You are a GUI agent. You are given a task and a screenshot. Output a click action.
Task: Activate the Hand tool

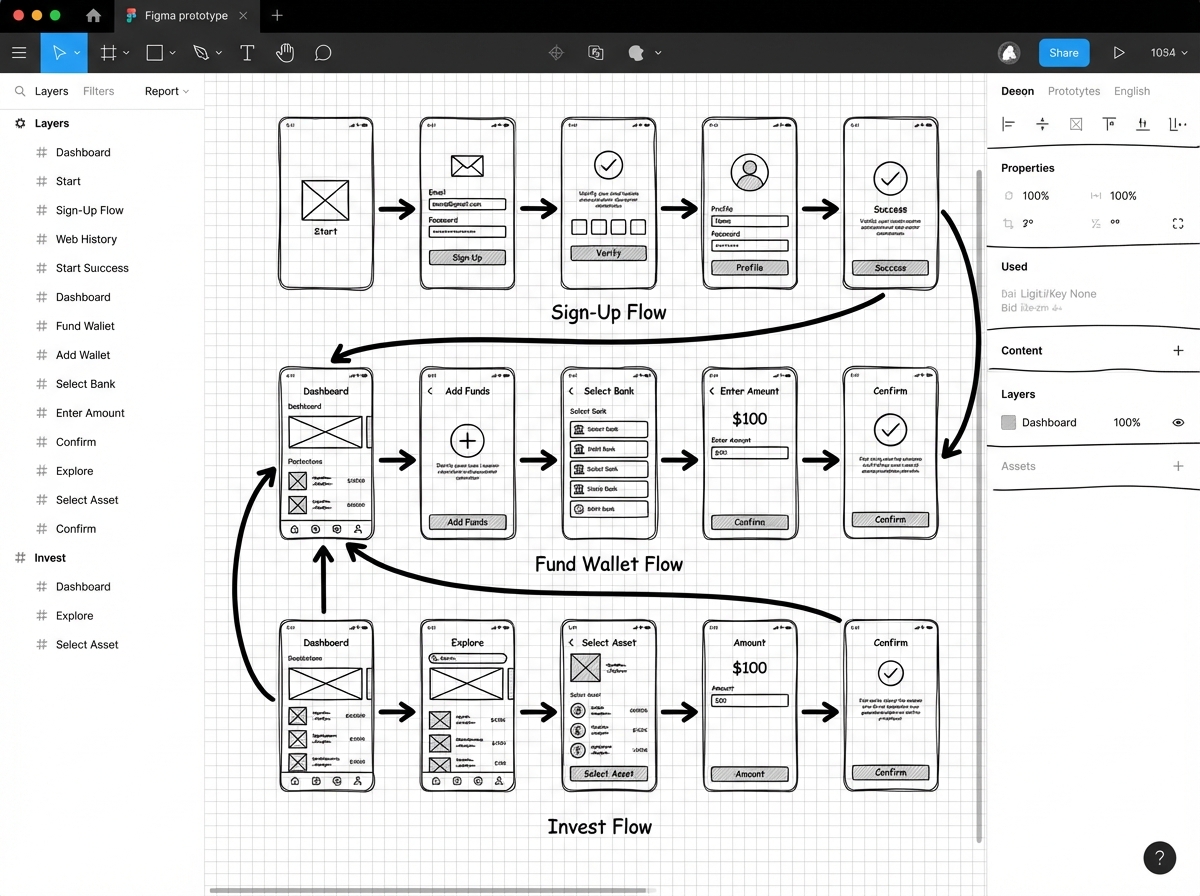tap(285, 52)
